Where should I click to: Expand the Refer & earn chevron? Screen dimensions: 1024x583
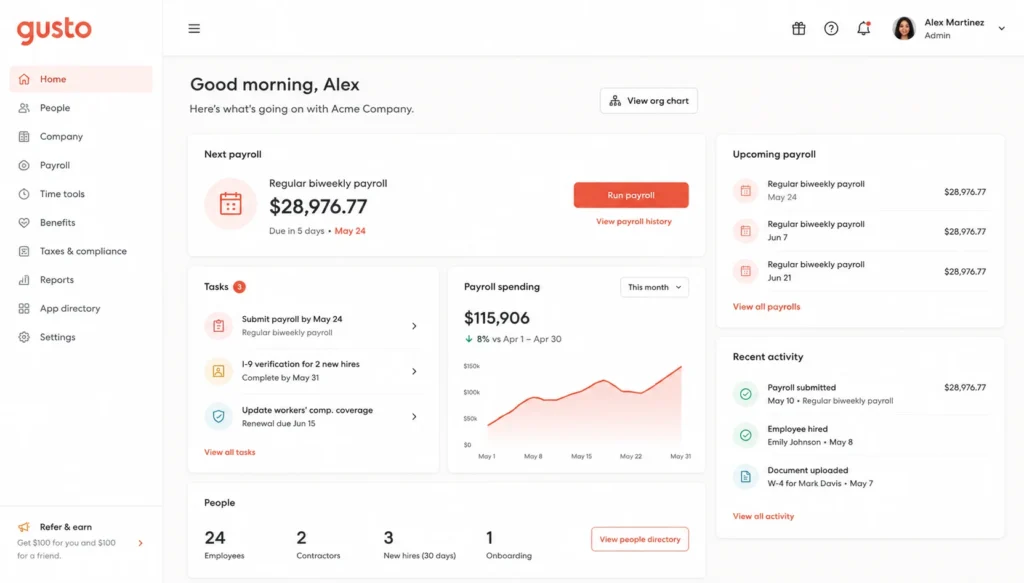140,543
